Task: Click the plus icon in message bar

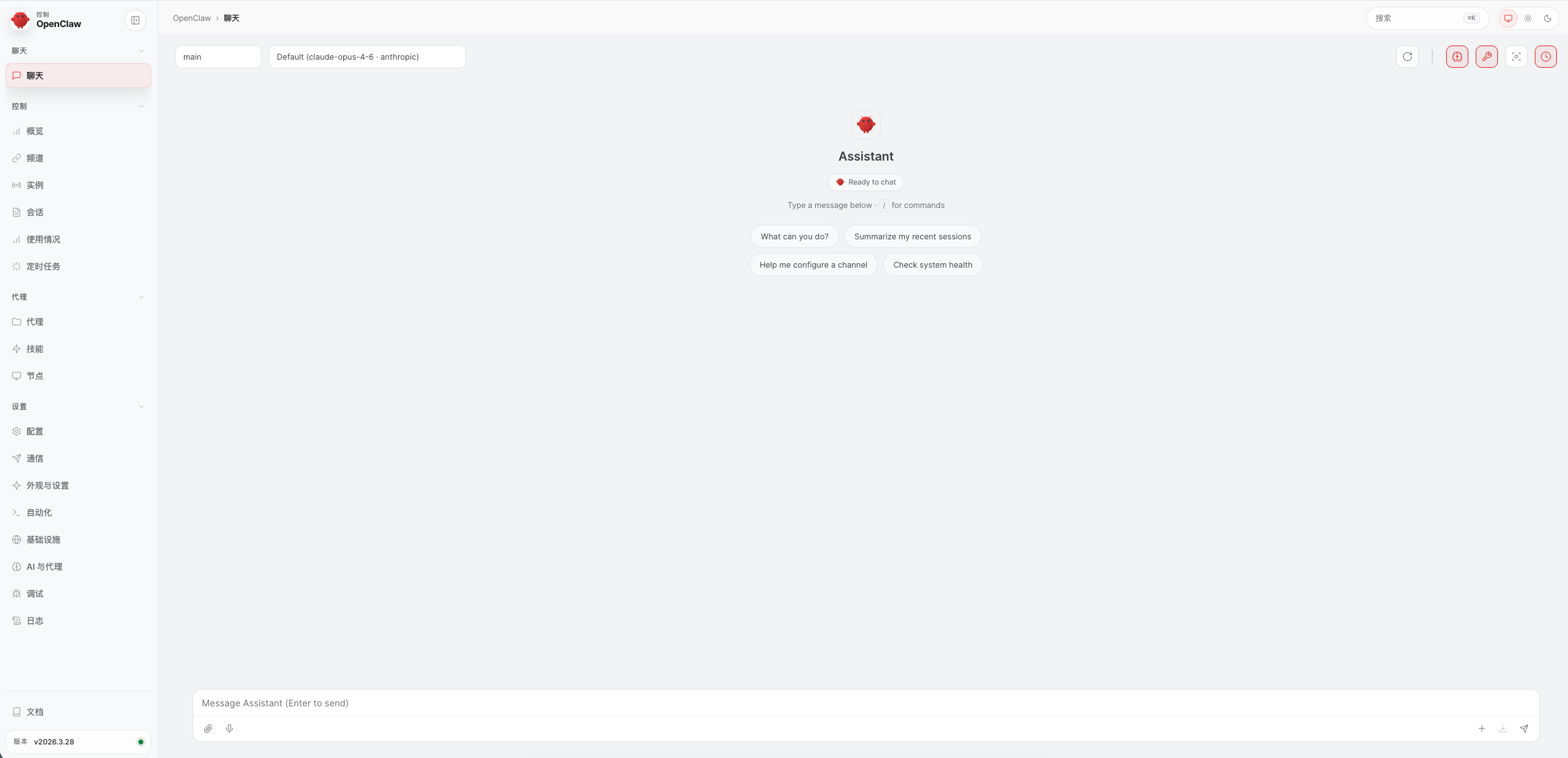Action: [1482, 728]
